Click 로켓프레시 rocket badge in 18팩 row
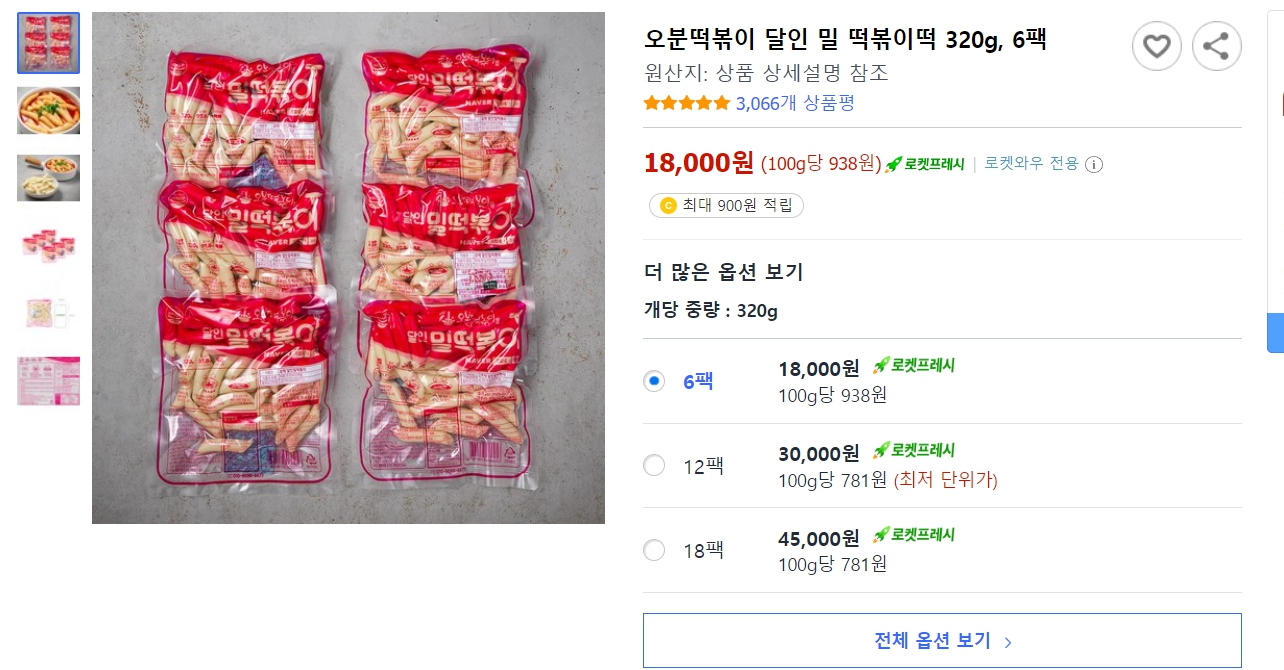The width and height of the screenshot is (1284, 670). [914, 535]
